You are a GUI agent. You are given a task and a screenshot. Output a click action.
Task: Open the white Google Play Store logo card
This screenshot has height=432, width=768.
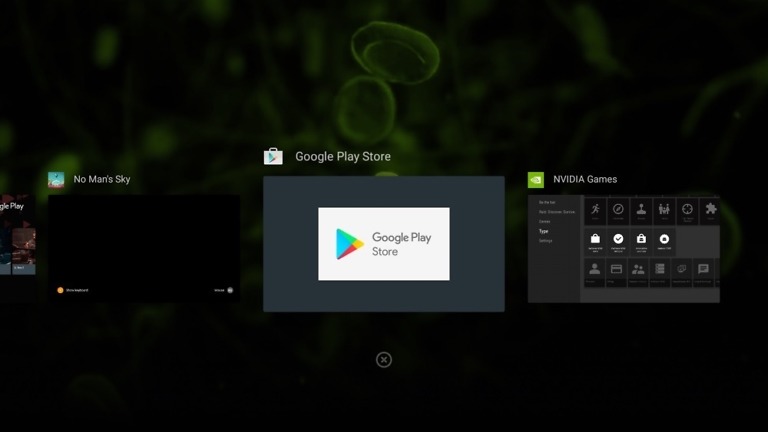(384, 244)
